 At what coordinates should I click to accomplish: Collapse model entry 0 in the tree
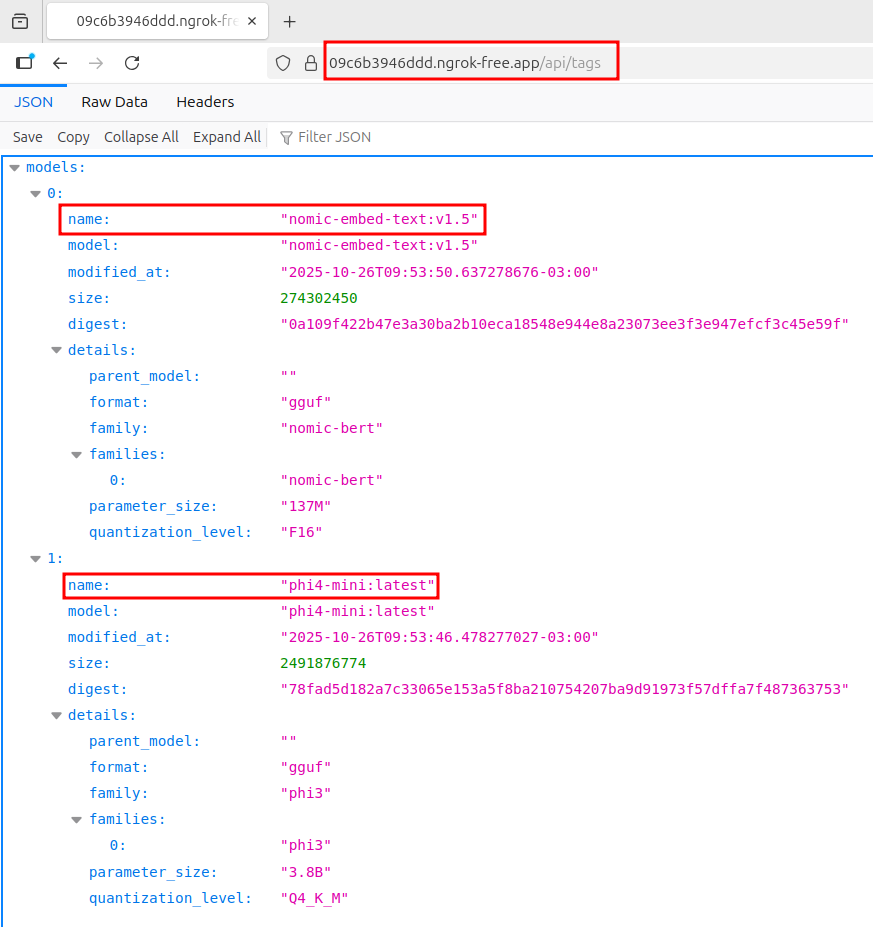pyautogui.click(x=36, y=193)
